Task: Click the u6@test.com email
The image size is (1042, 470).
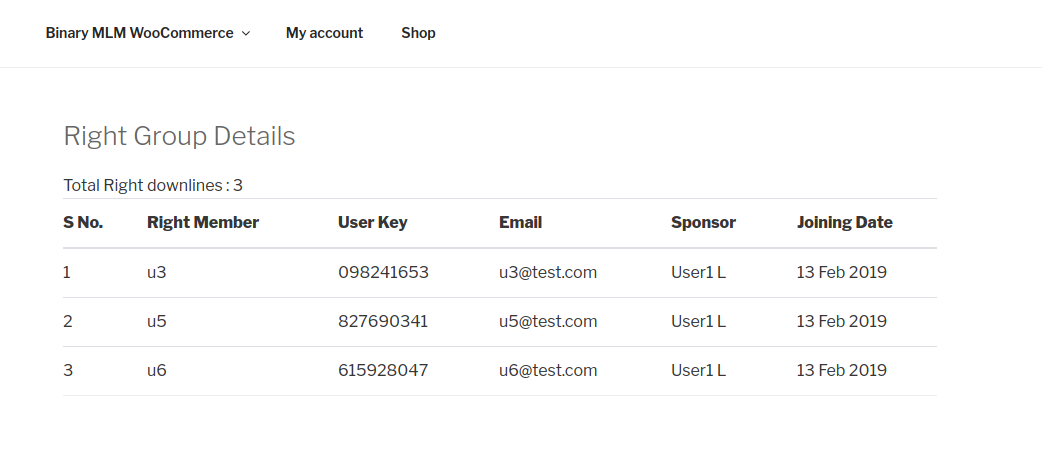Action: [x=548, y=370]
